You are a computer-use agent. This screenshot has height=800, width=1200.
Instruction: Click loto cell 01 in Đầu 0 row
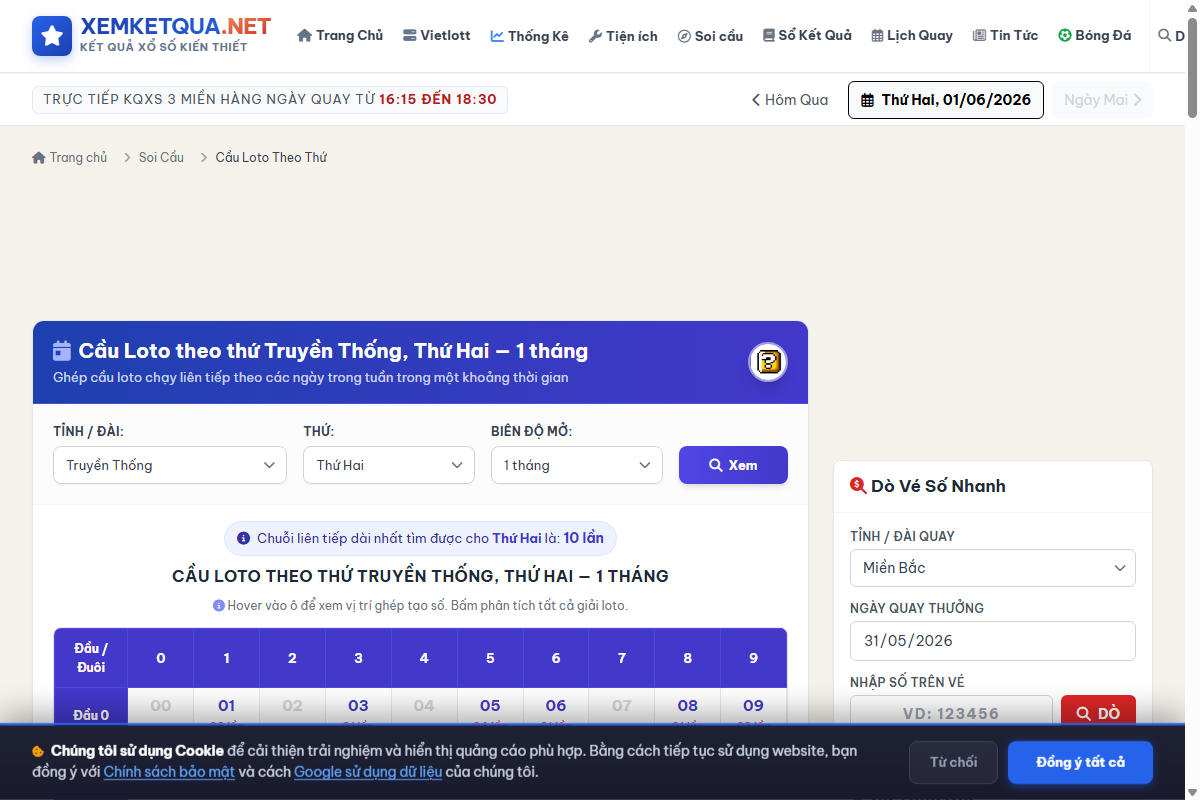point(226,708)
